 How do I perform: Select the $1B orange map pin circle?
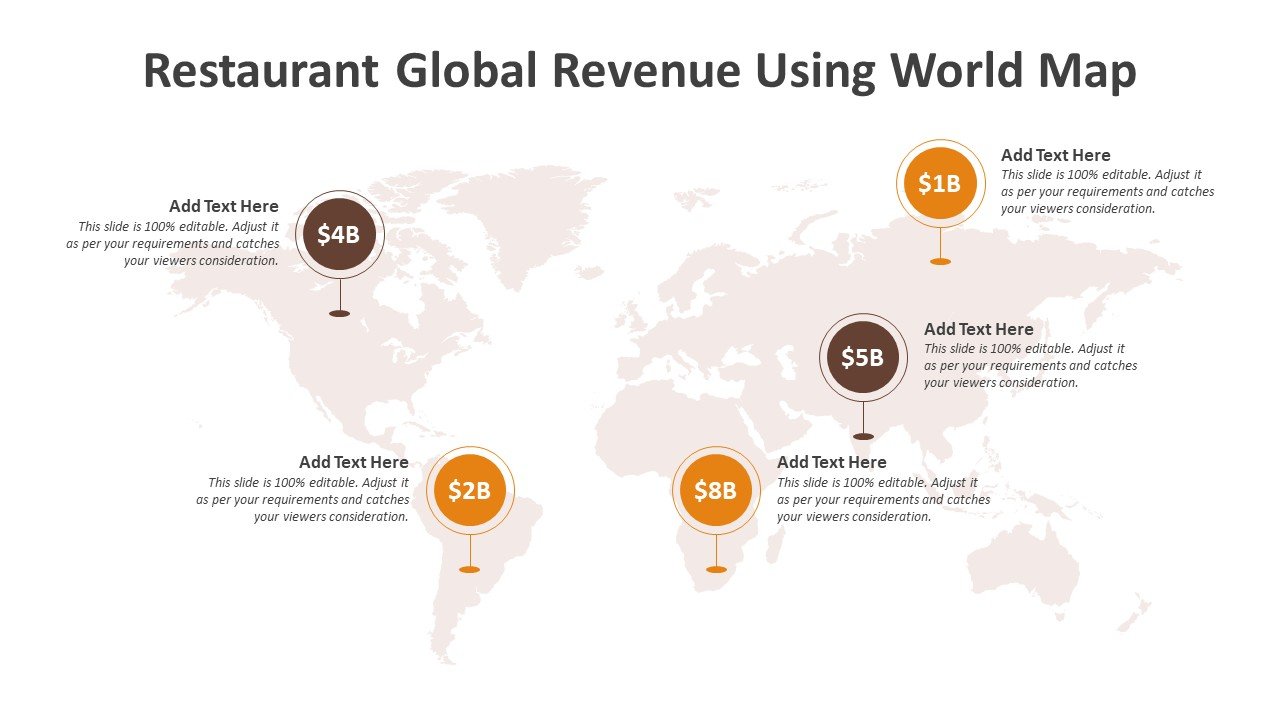(x=940, y=183)
